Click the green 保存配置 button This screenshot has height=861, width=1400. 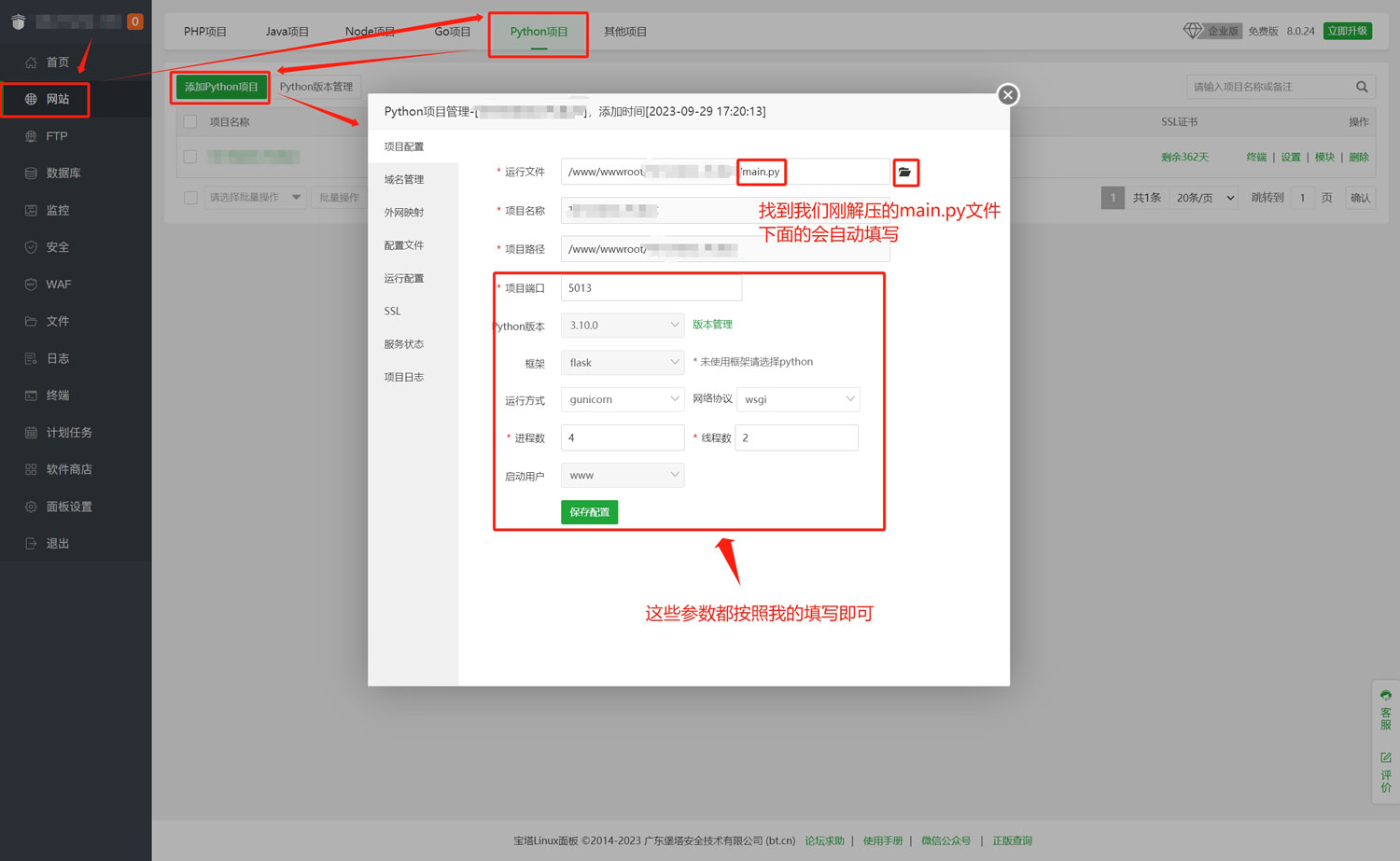pos(589,512)
